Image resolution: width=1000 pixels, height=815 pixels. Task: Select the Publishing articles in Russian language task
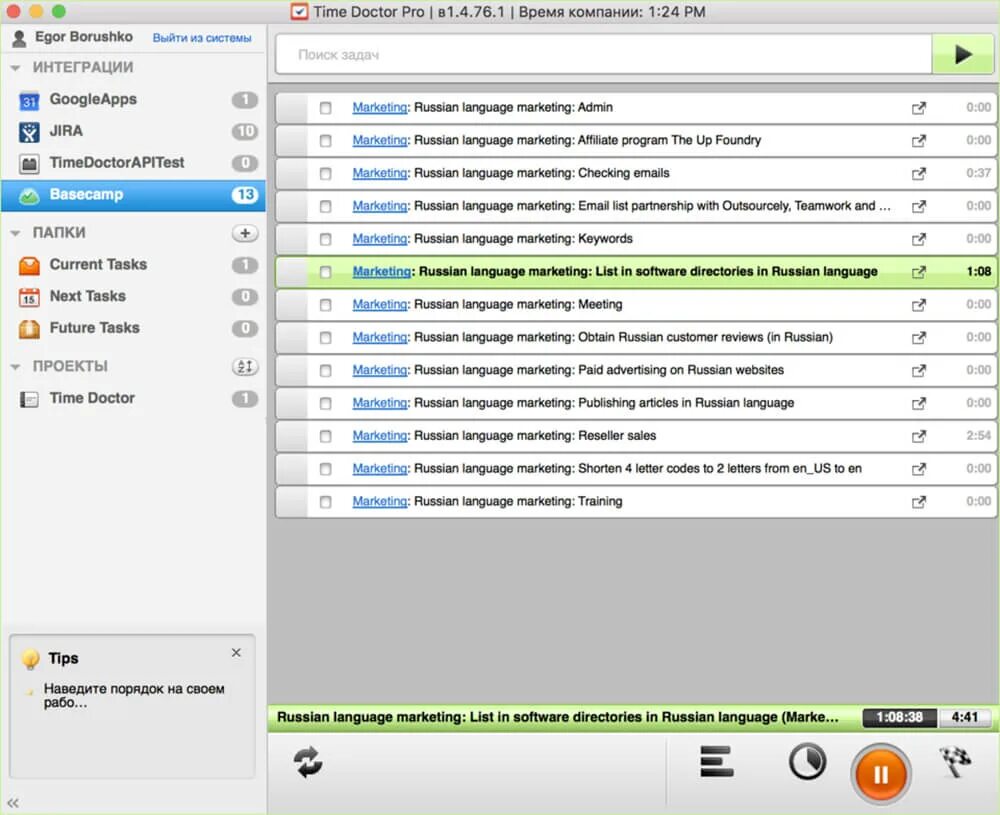(x=636, y=403)
